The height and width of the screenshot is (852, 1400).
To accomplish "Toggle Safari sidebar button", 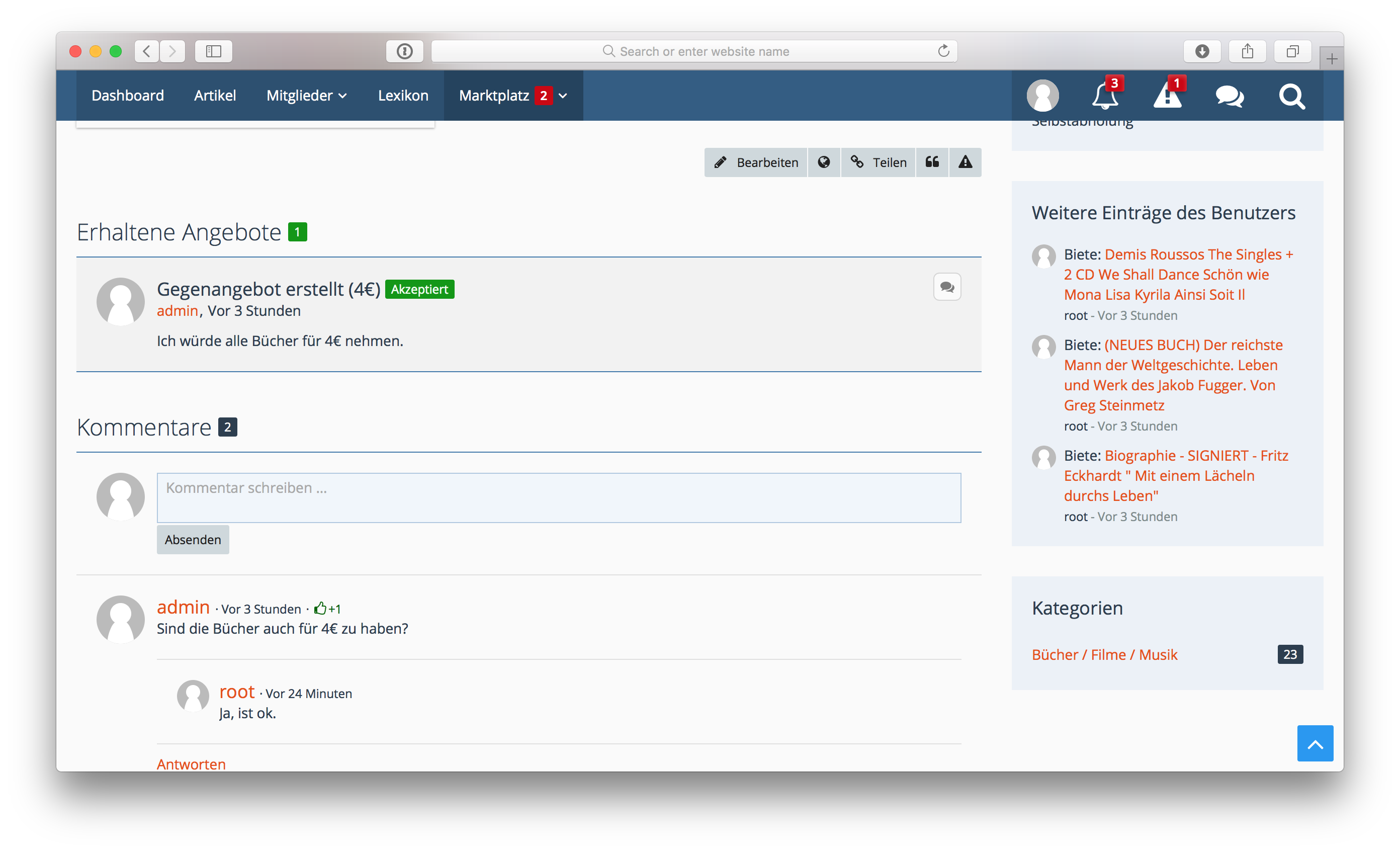I will pos(214,51).
